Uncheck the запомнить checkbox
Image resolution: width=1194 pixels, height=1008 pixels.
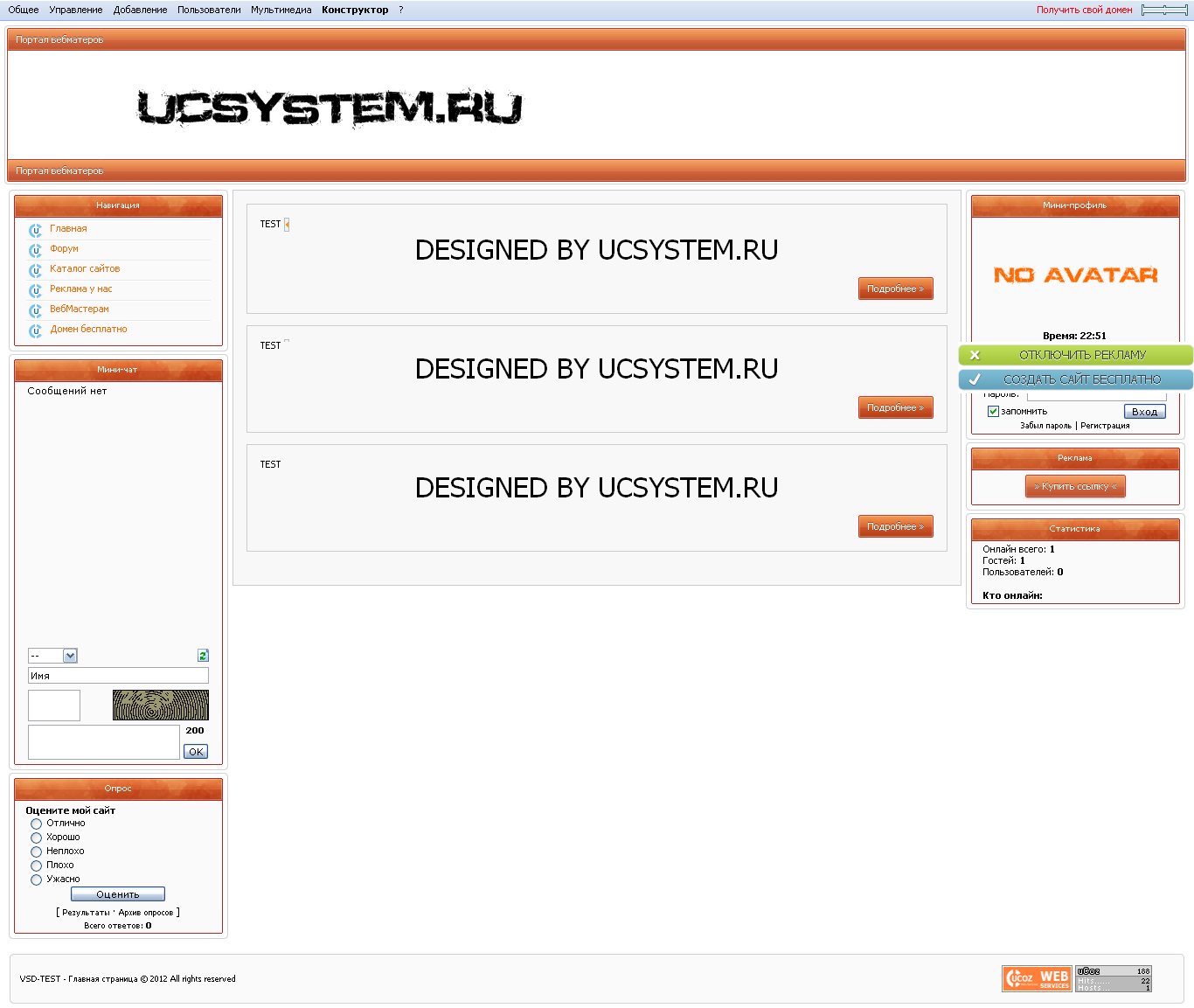(993, 411)
